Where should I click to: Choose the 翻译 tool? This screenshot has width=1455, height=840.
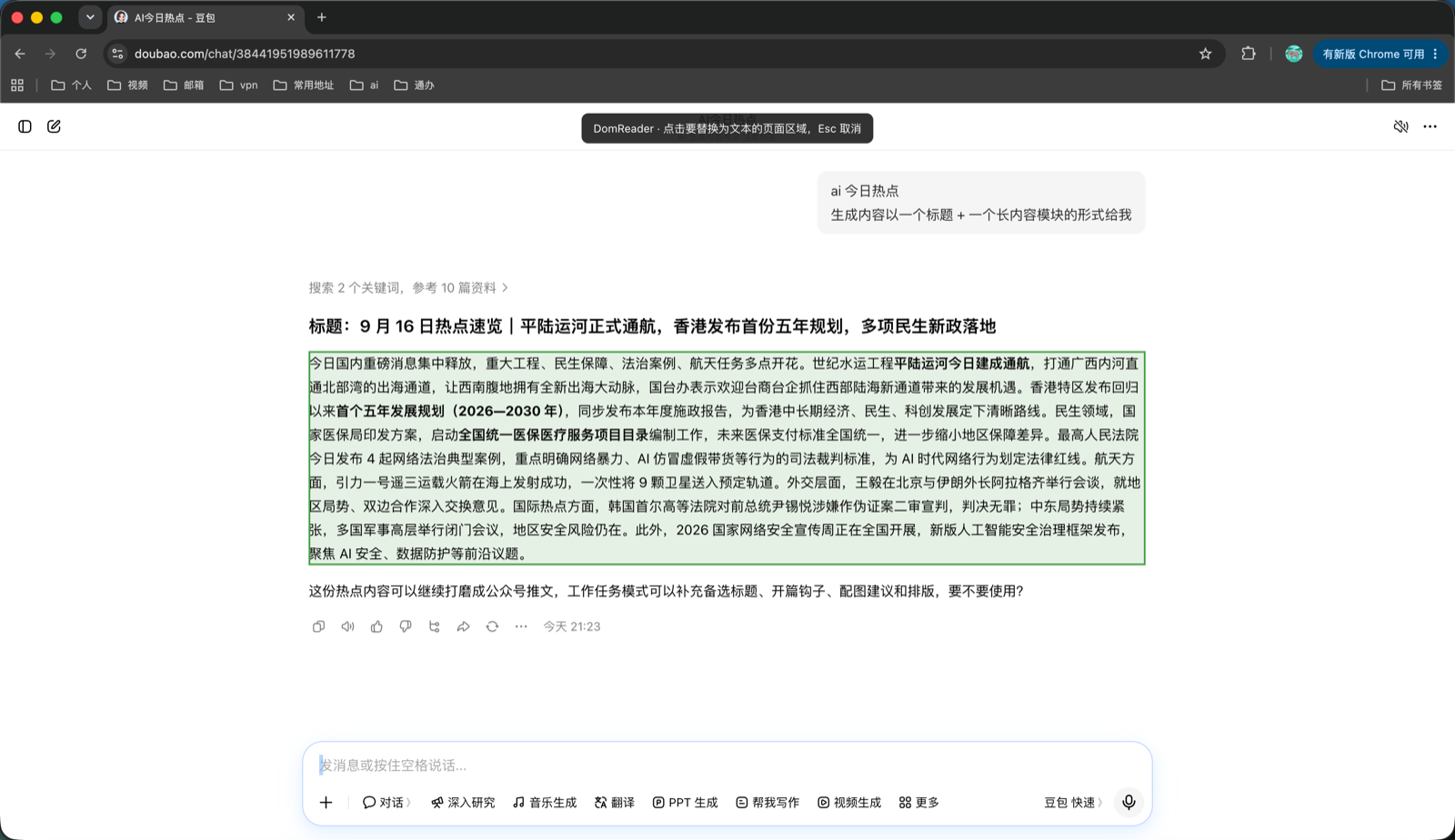tap(615, 803)
